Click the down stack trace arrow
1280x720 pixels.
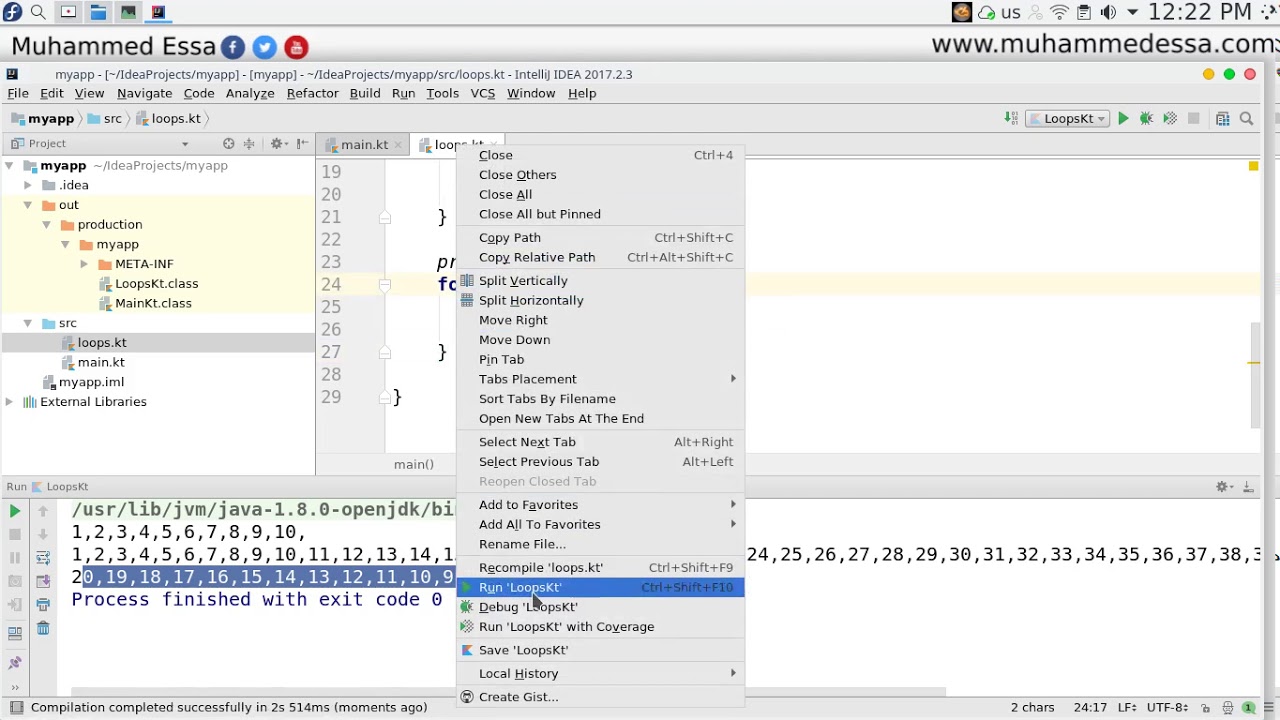43,535
